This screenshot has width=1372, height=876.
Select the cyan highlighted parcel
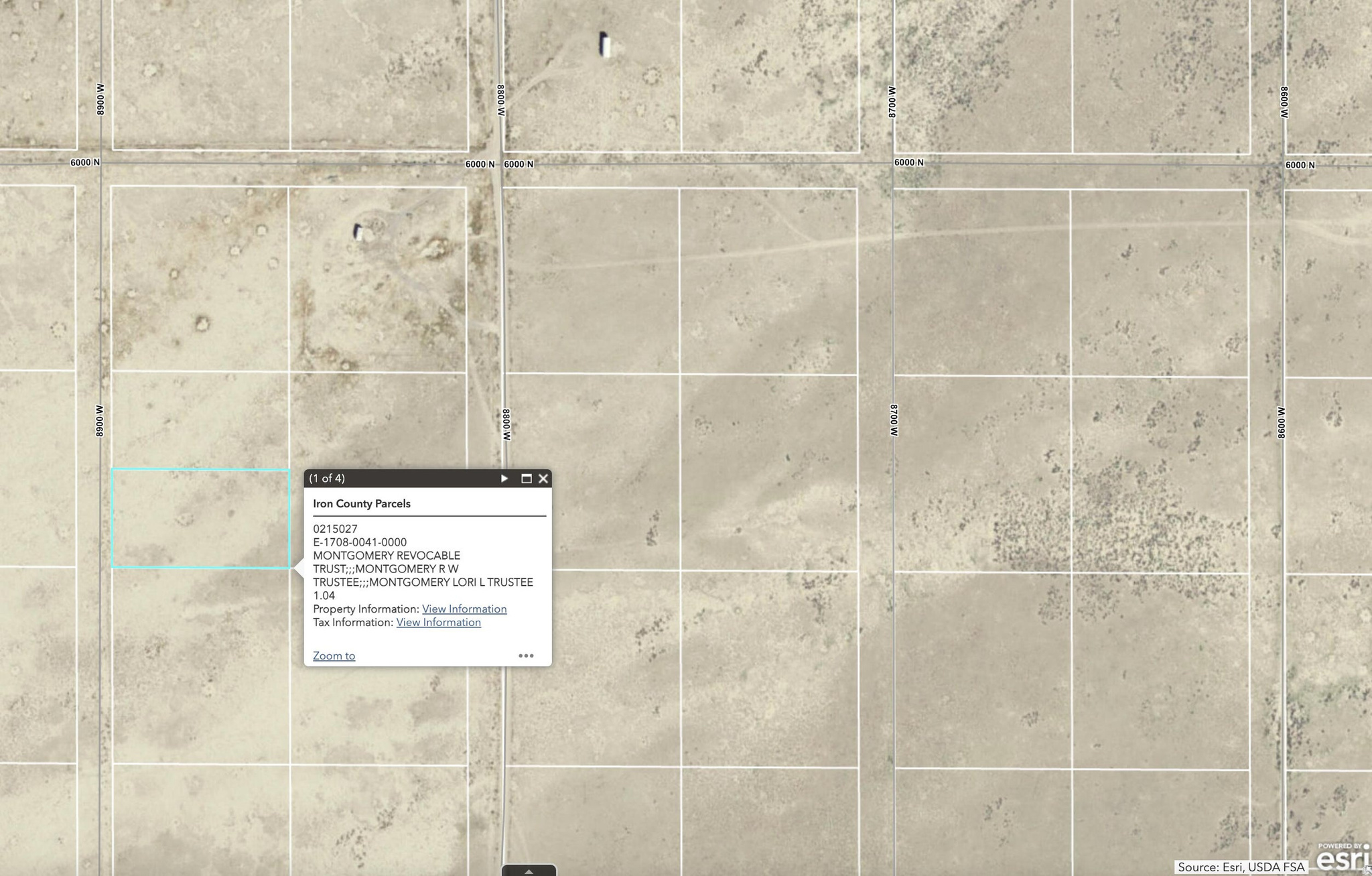[200, 519]
